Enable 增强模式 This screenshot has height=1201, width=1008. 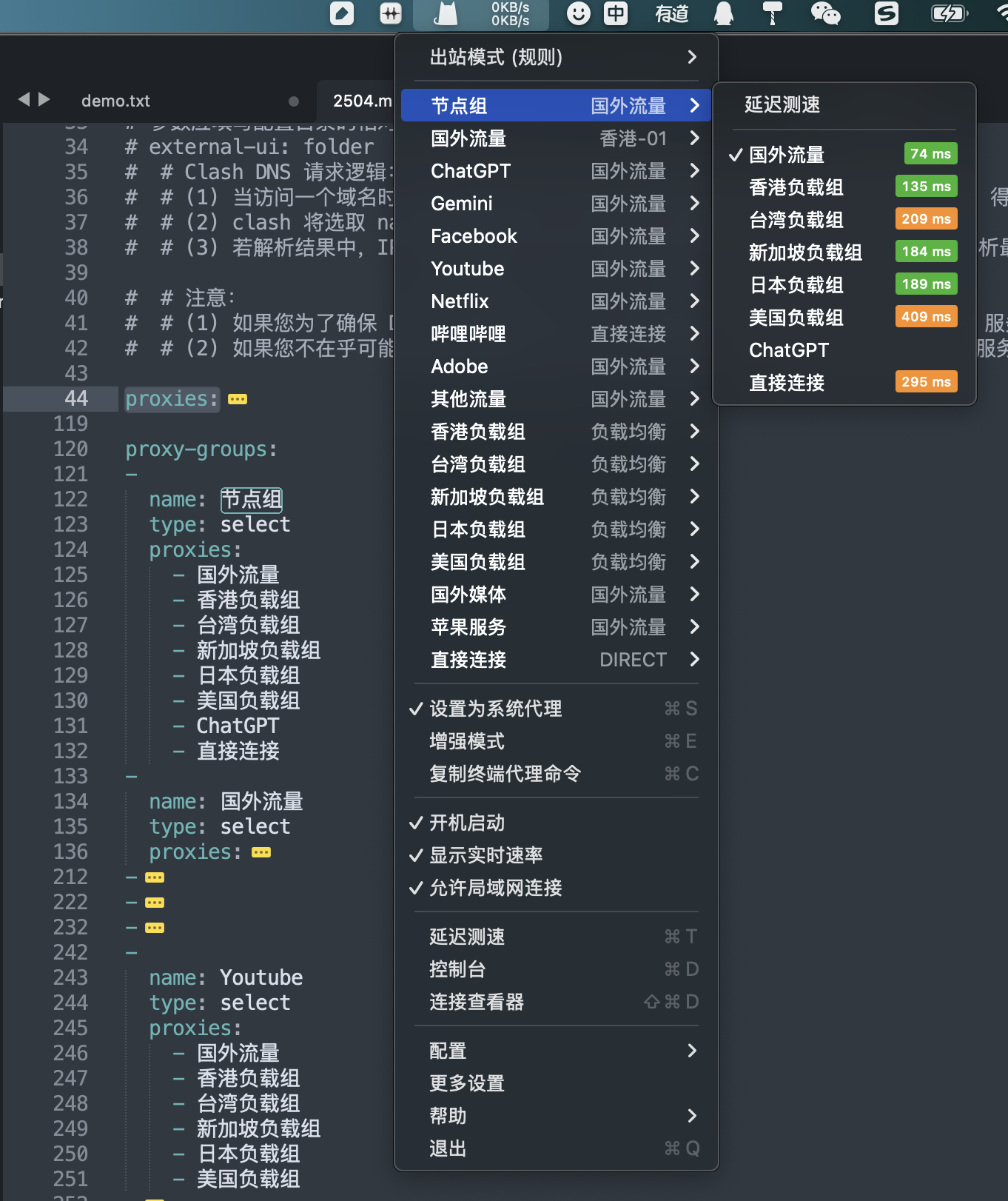tap(557, 741)
